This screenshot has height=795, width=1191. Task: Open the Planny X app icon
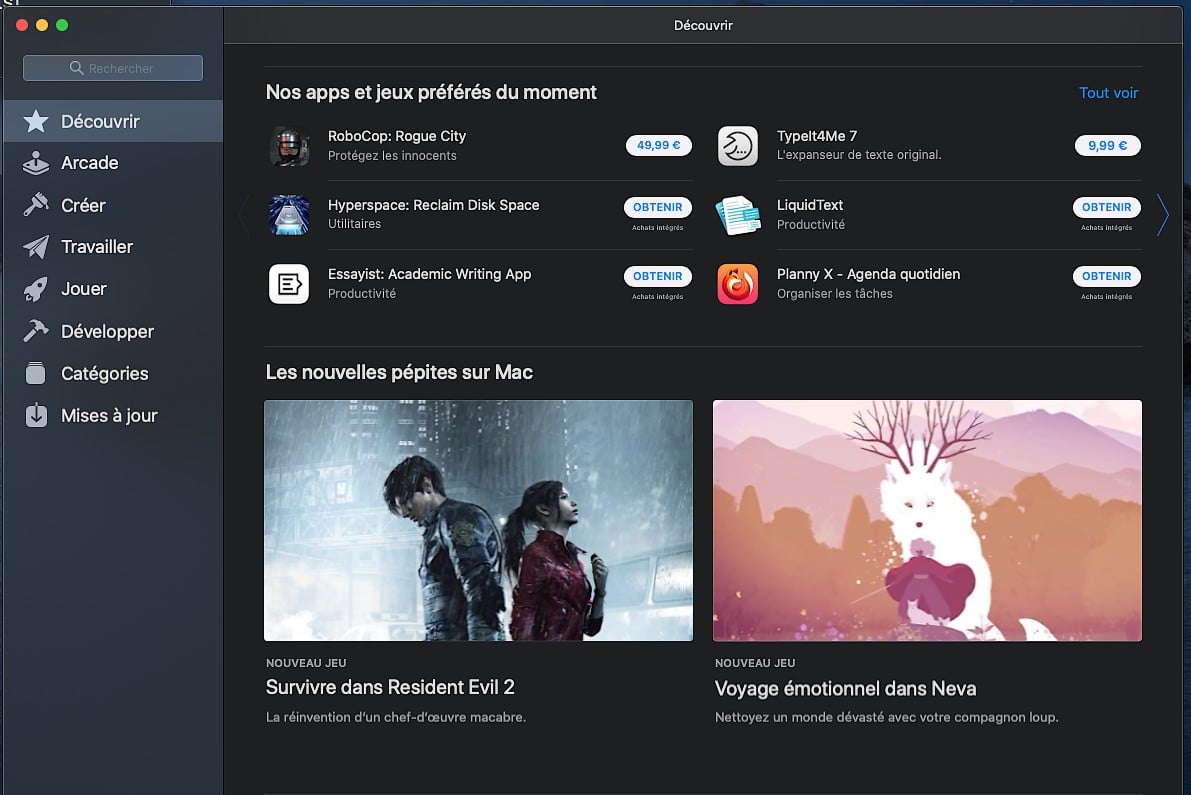click(738, 284)
